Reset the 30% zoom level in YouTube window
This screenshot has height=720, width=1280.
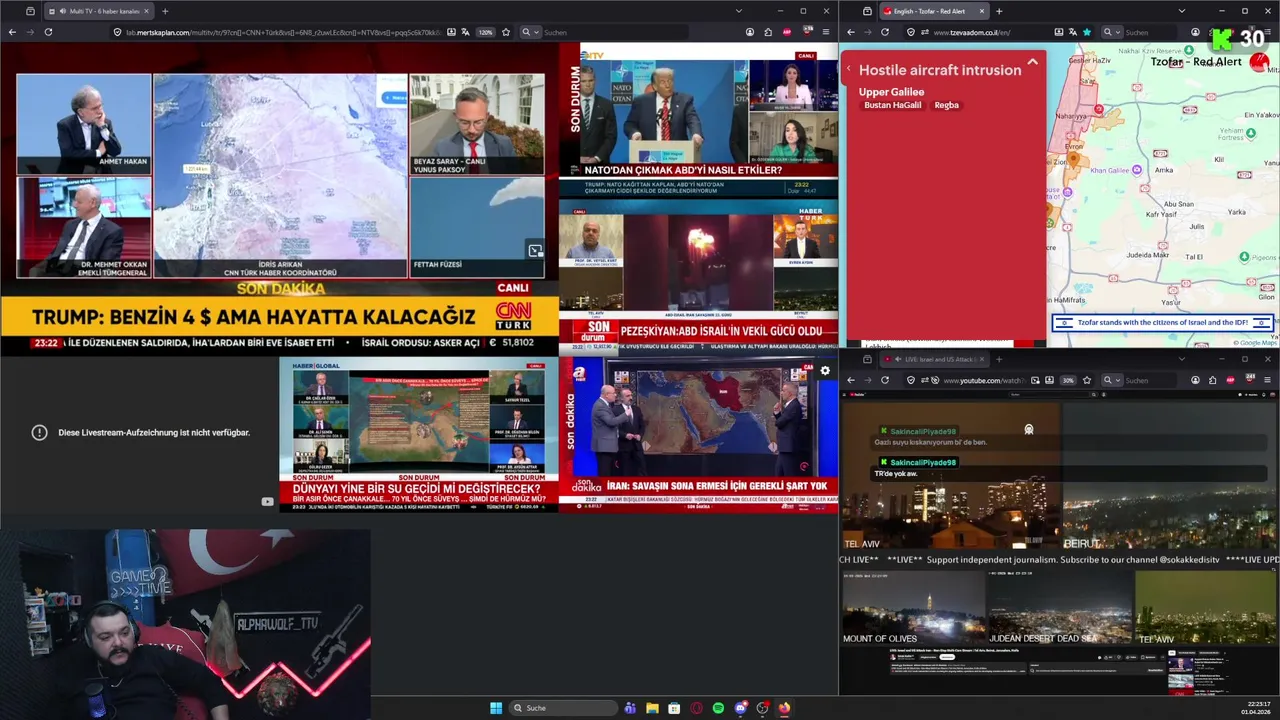point(1068,380)
